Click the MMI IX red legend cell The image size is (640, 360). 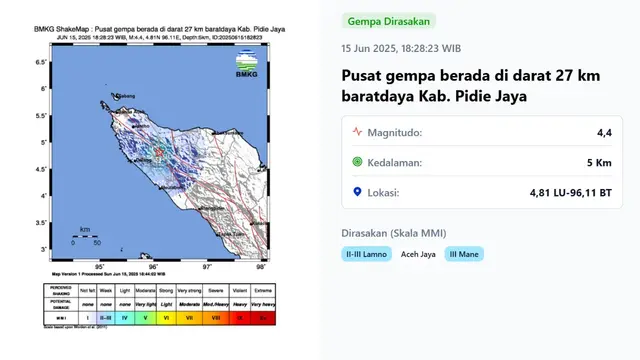pos(240,318)
